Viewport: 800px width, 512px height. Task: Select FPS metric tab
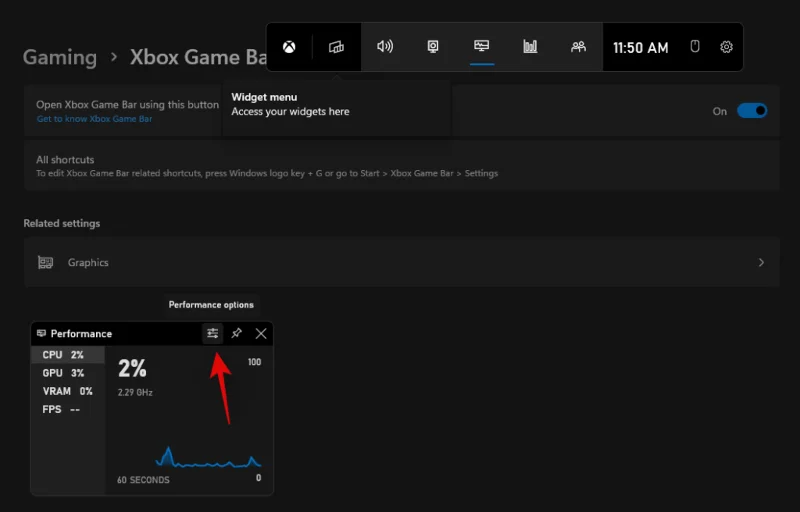click(x=68, y=409)
